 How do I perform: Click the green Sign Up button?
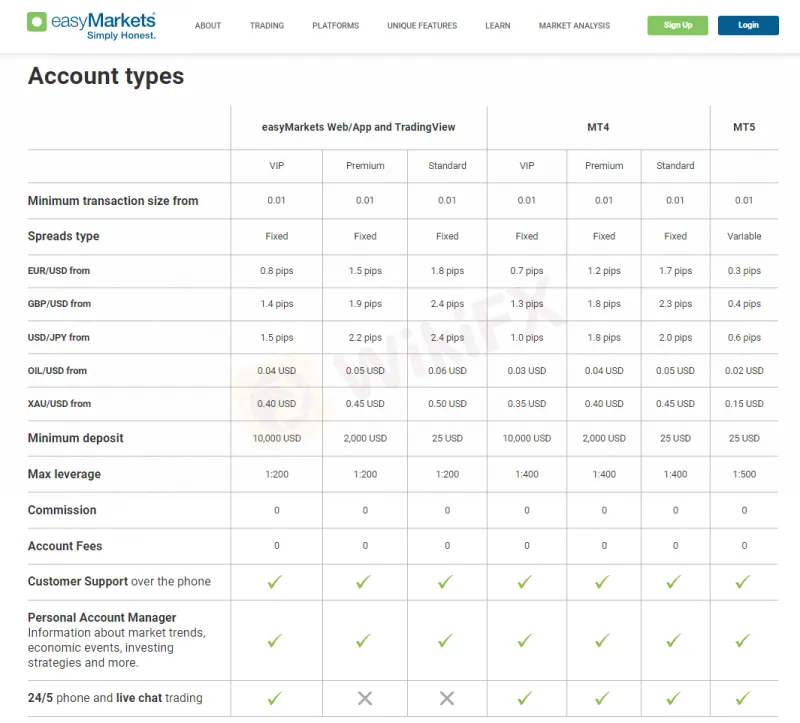(x=678, y=25)
